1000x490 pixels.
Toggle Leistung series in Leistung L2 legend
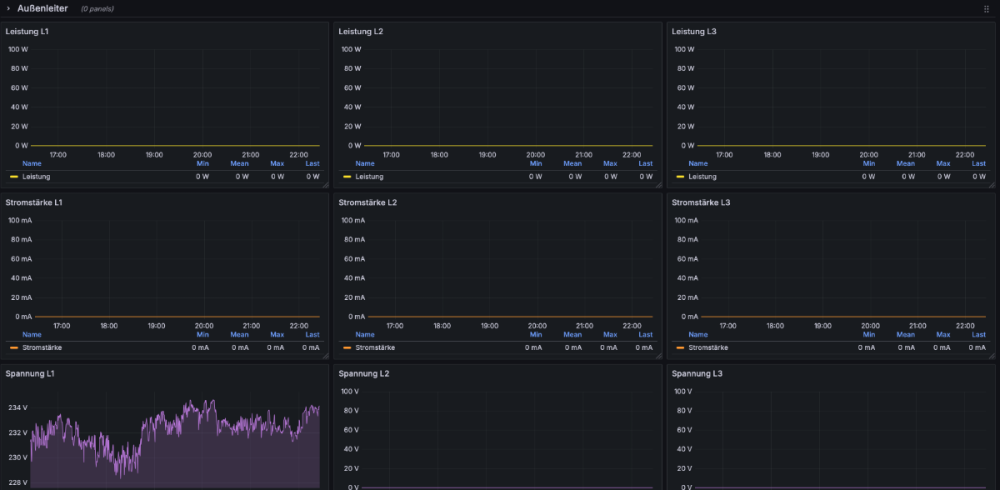click(370, 177)
